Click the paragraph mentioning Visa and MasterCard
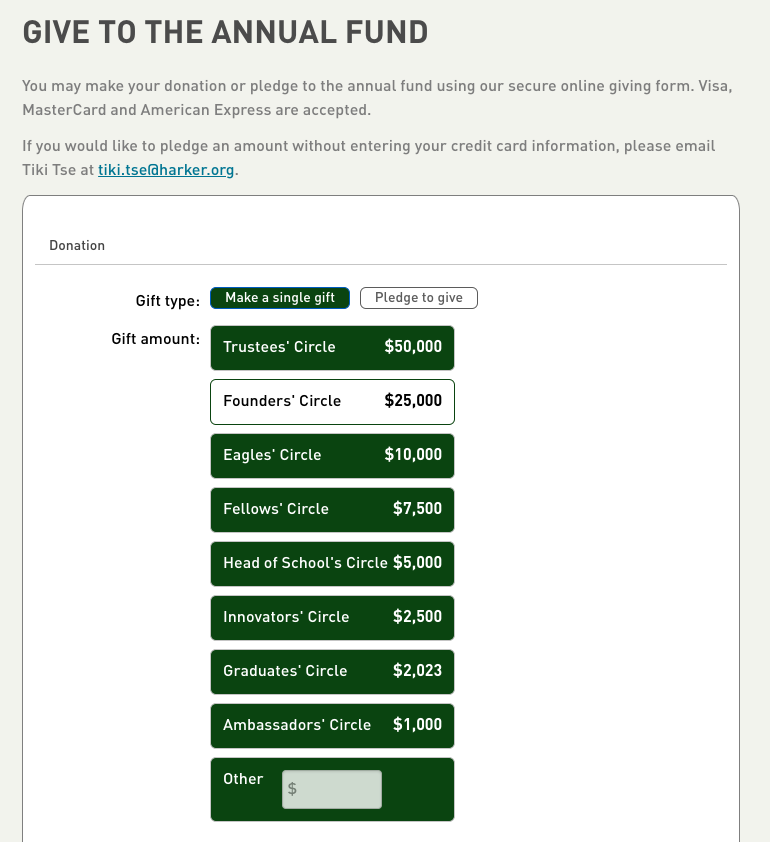The image size is (770, 842). [377, 98]
